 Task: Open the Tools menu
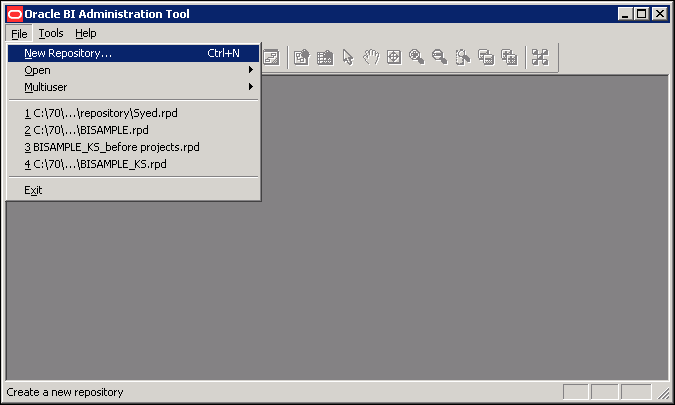[x=51, y=33]
